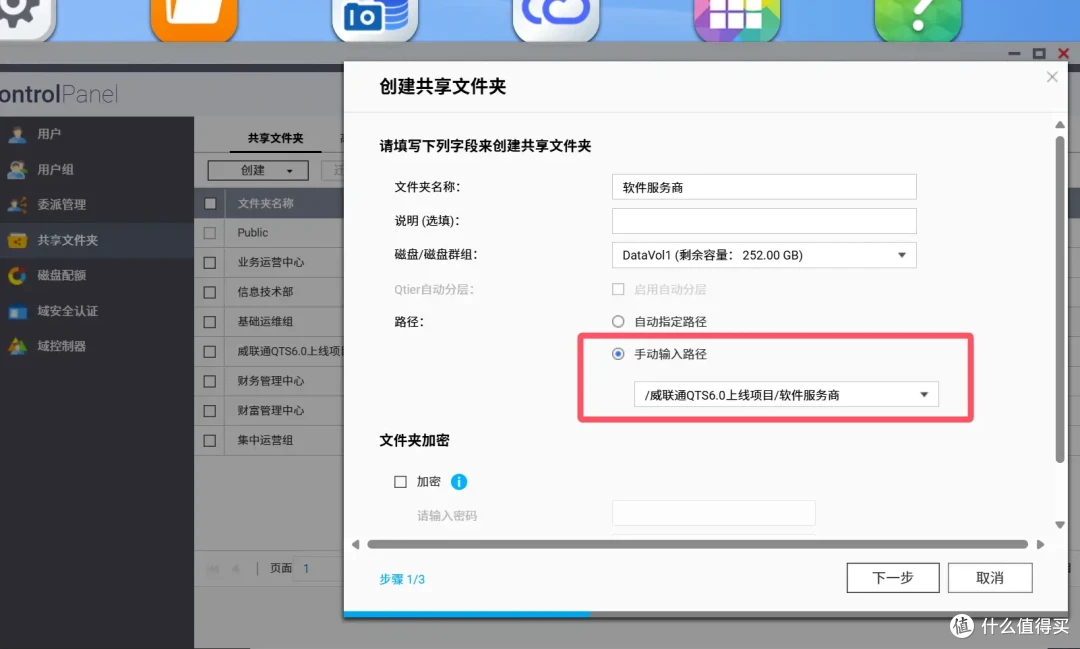Open the myQNAPcloud desktop icon
The image size is (1080, 649).
pyautogui.click(x=556, y=19)
